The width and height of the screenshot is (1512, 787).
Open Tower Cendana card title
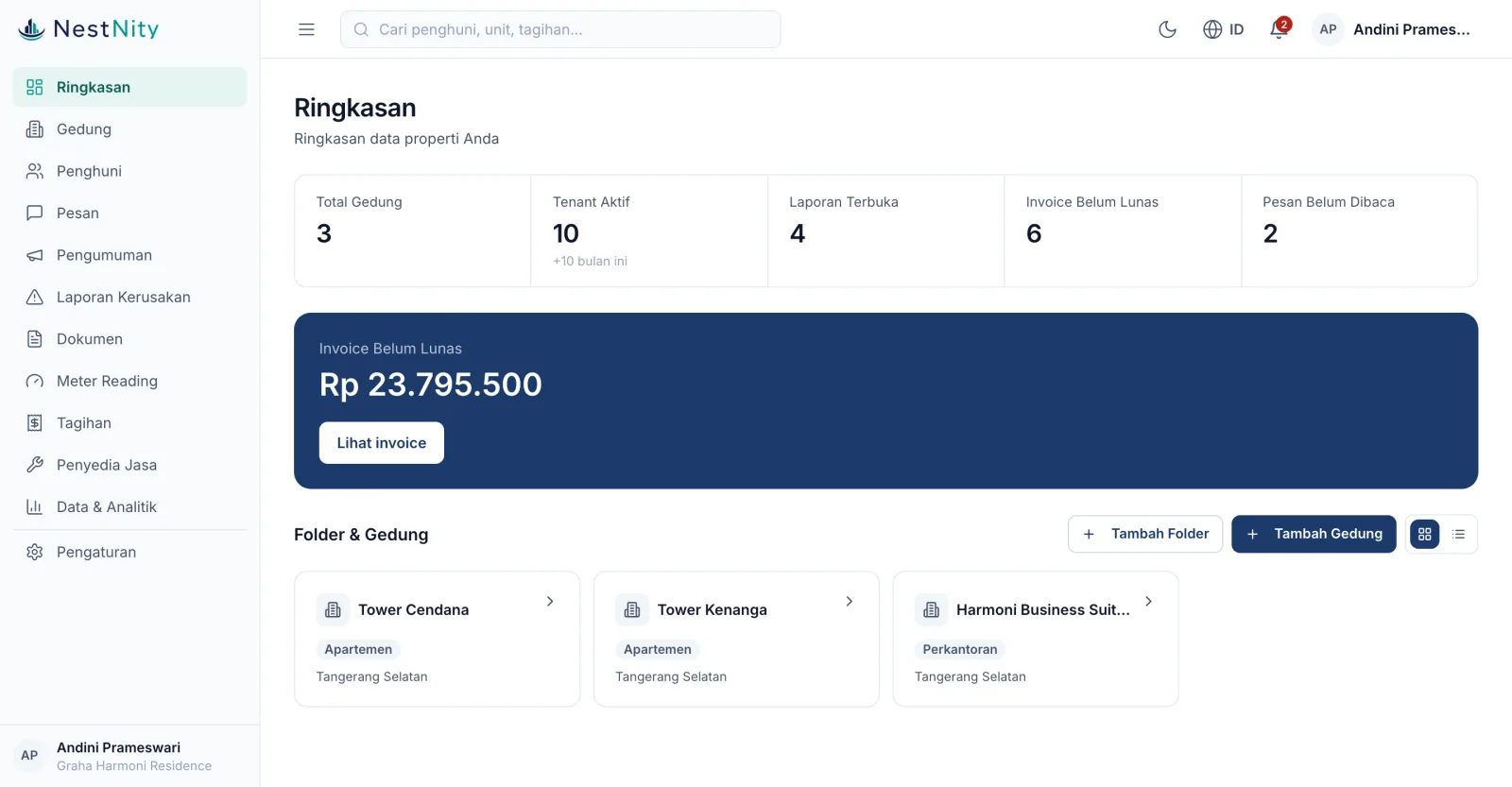[x=414, y=610]
